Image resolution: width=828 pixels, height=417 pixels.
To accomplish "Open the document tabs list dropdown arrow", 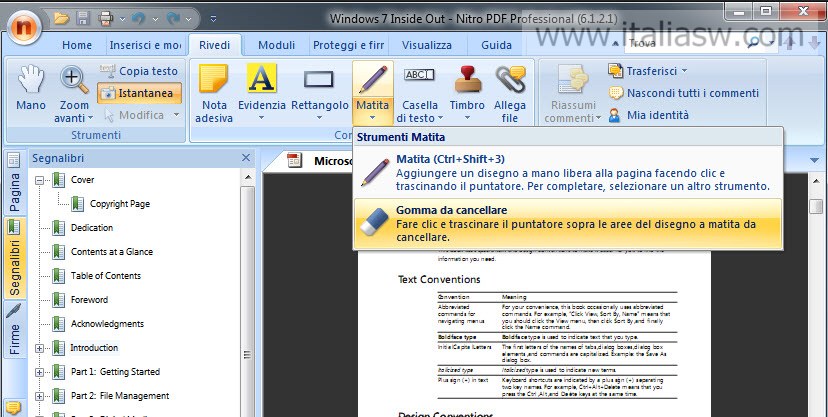I will 814,160.
